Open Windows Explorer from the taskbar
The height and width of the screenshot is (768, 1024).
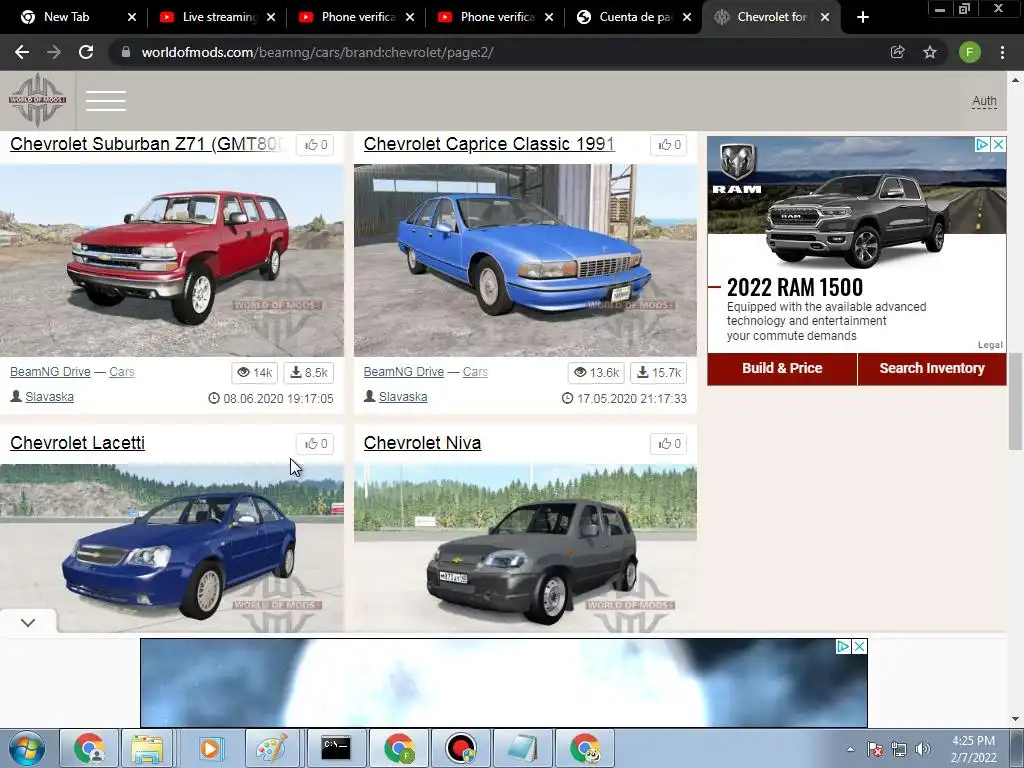[147, 748]
